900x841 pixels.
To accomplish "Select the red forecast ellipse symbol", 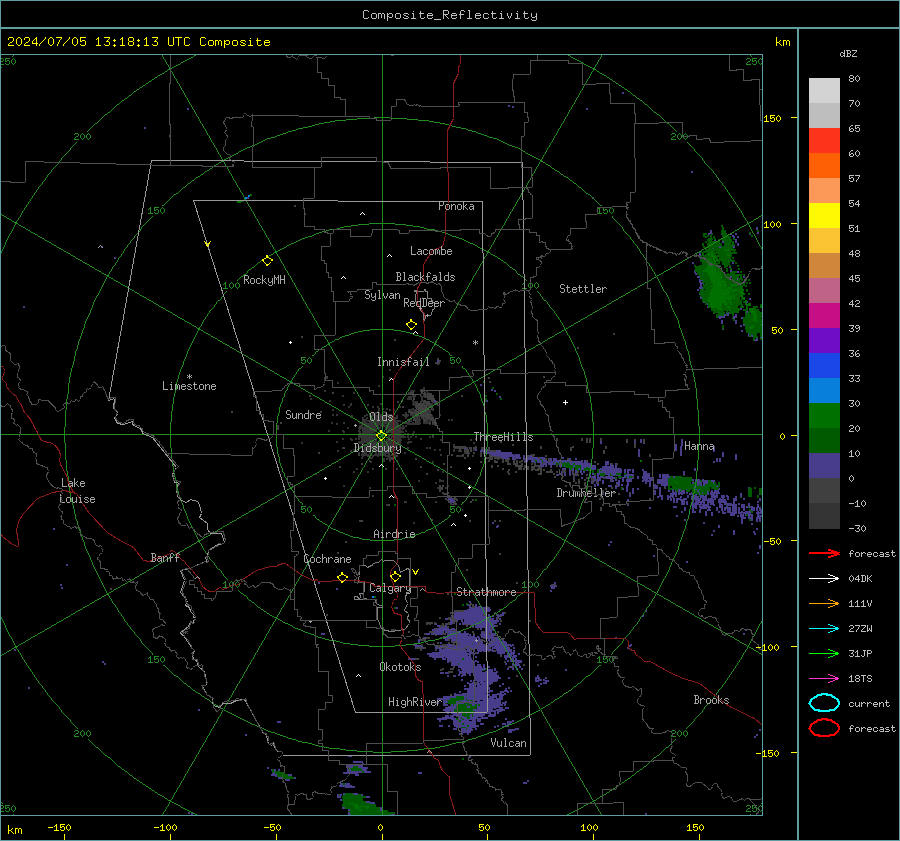I will [824, 728].
